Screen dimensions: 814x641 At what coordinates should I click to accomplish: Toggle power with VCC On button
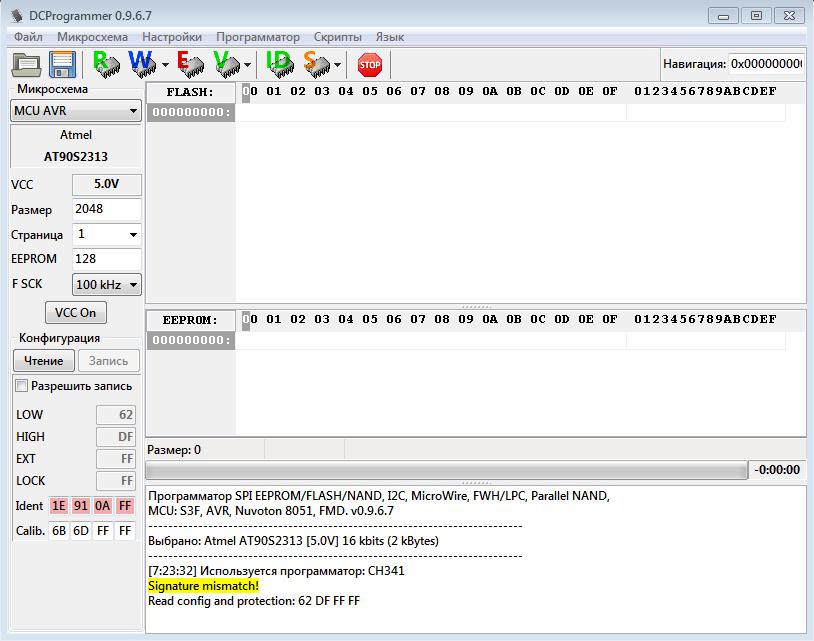coord(75,313)
